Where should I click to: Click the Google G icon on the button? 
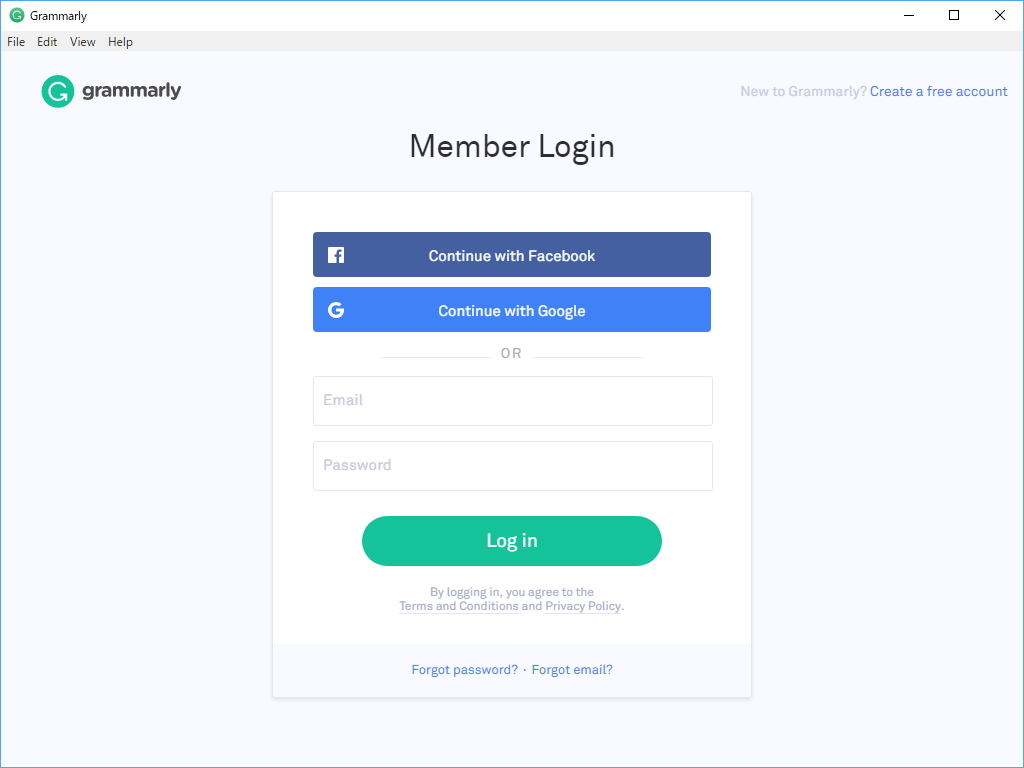point(336,310)
